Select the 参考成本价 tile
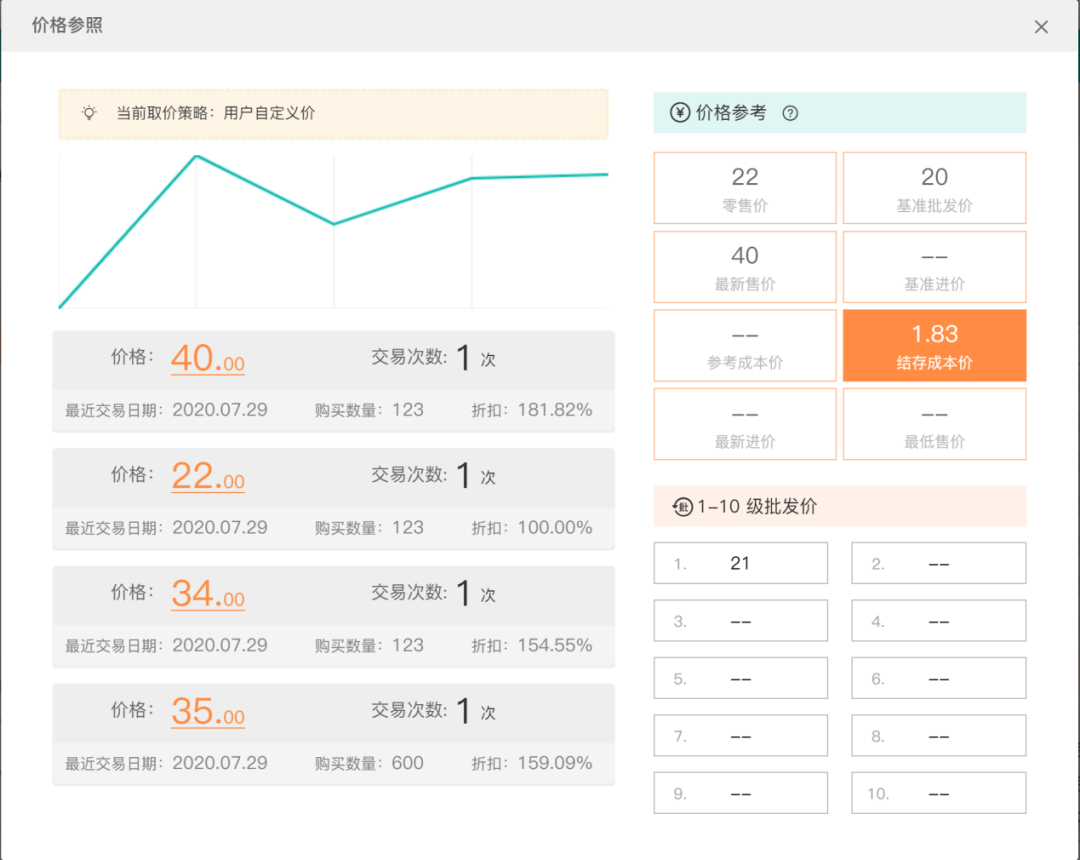The image size is (1080, 860). click(x=745, y=345)
